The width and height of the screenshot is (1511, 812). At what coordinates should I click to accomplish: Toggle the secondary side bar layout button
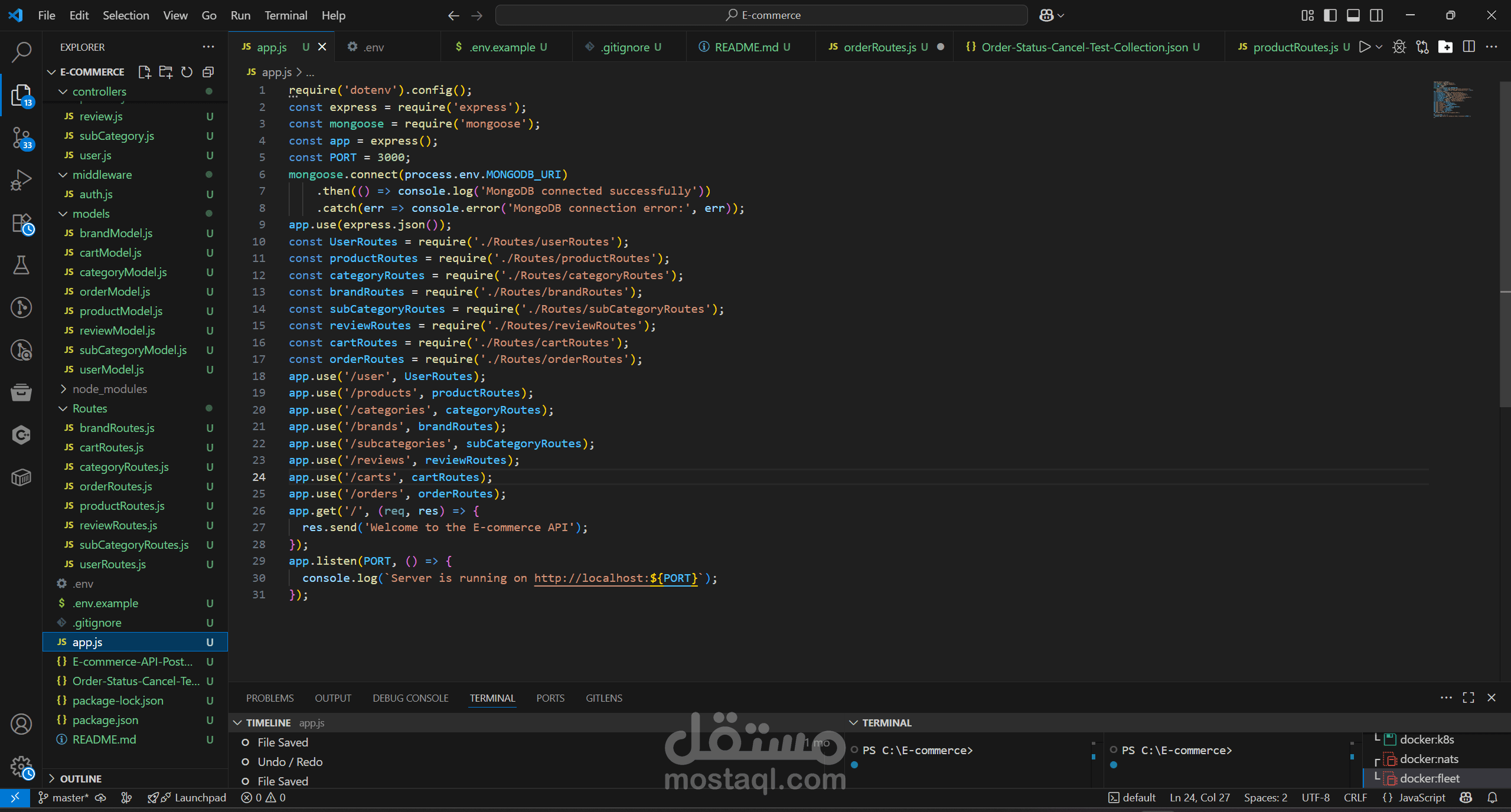(1376, 15)
